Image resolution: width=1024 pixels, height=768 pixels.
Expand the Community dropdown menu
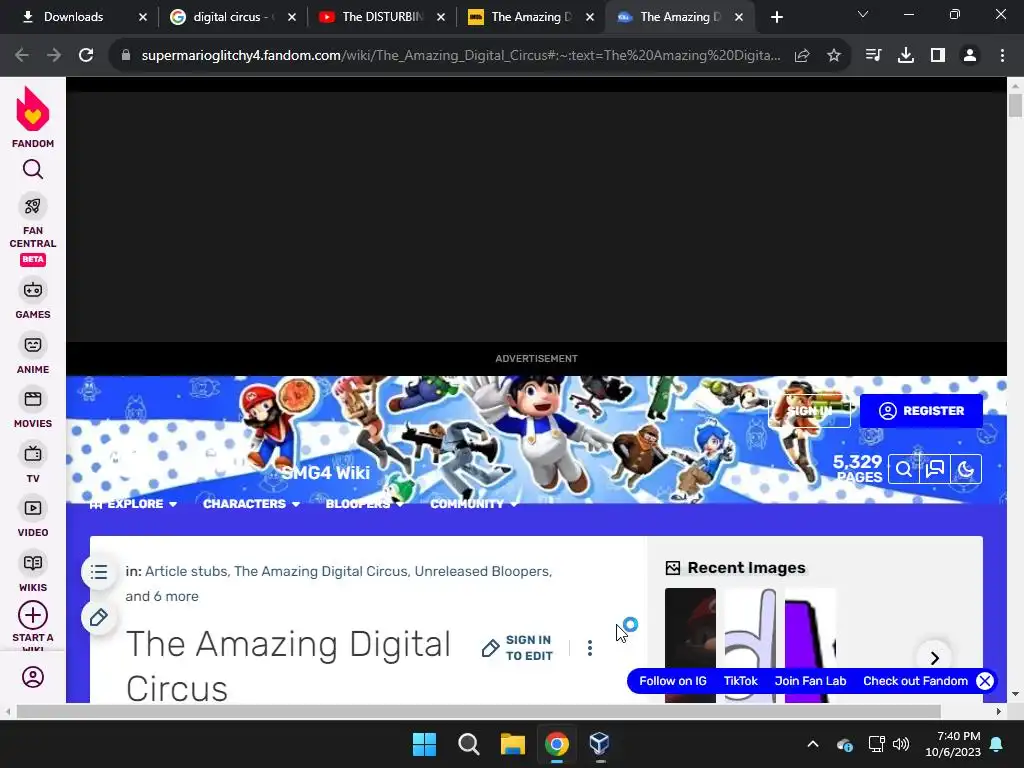[x=473, y=504]
